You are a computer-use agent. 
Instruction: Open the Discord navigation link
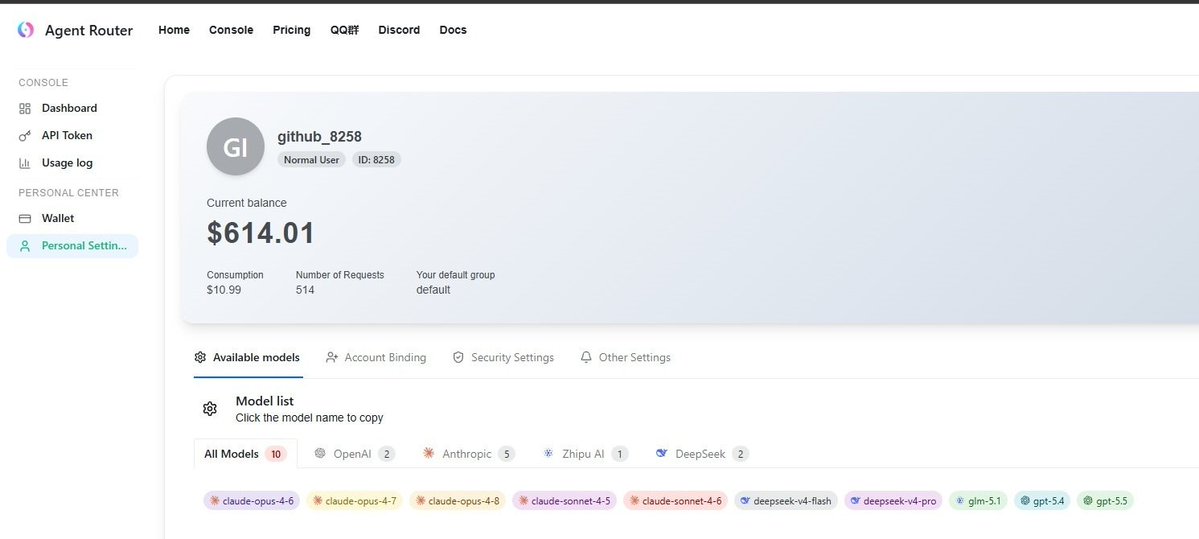coord(399,30)
